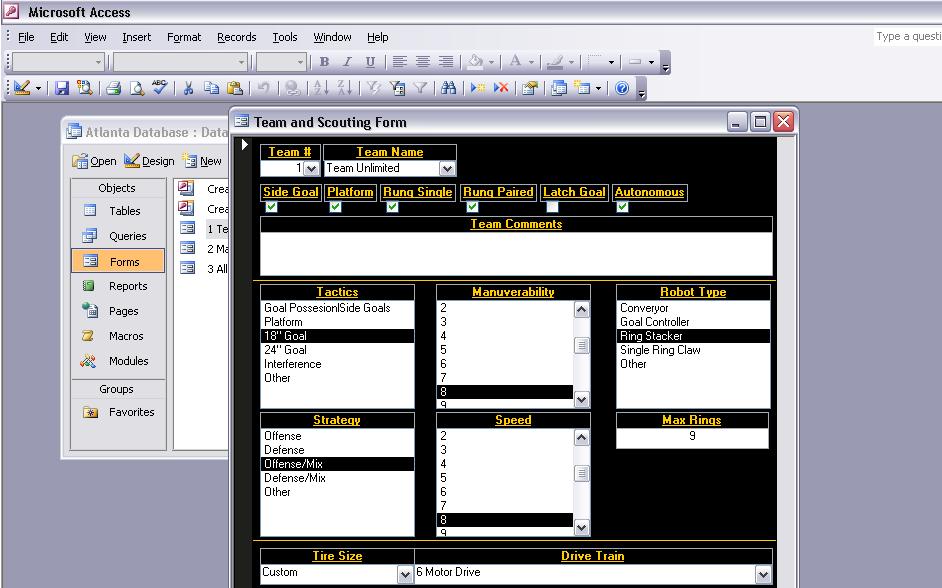Click the Fill/Back Color bucket swatch
The width and height of the screenshot is (942, 588).
click(476, 61)
